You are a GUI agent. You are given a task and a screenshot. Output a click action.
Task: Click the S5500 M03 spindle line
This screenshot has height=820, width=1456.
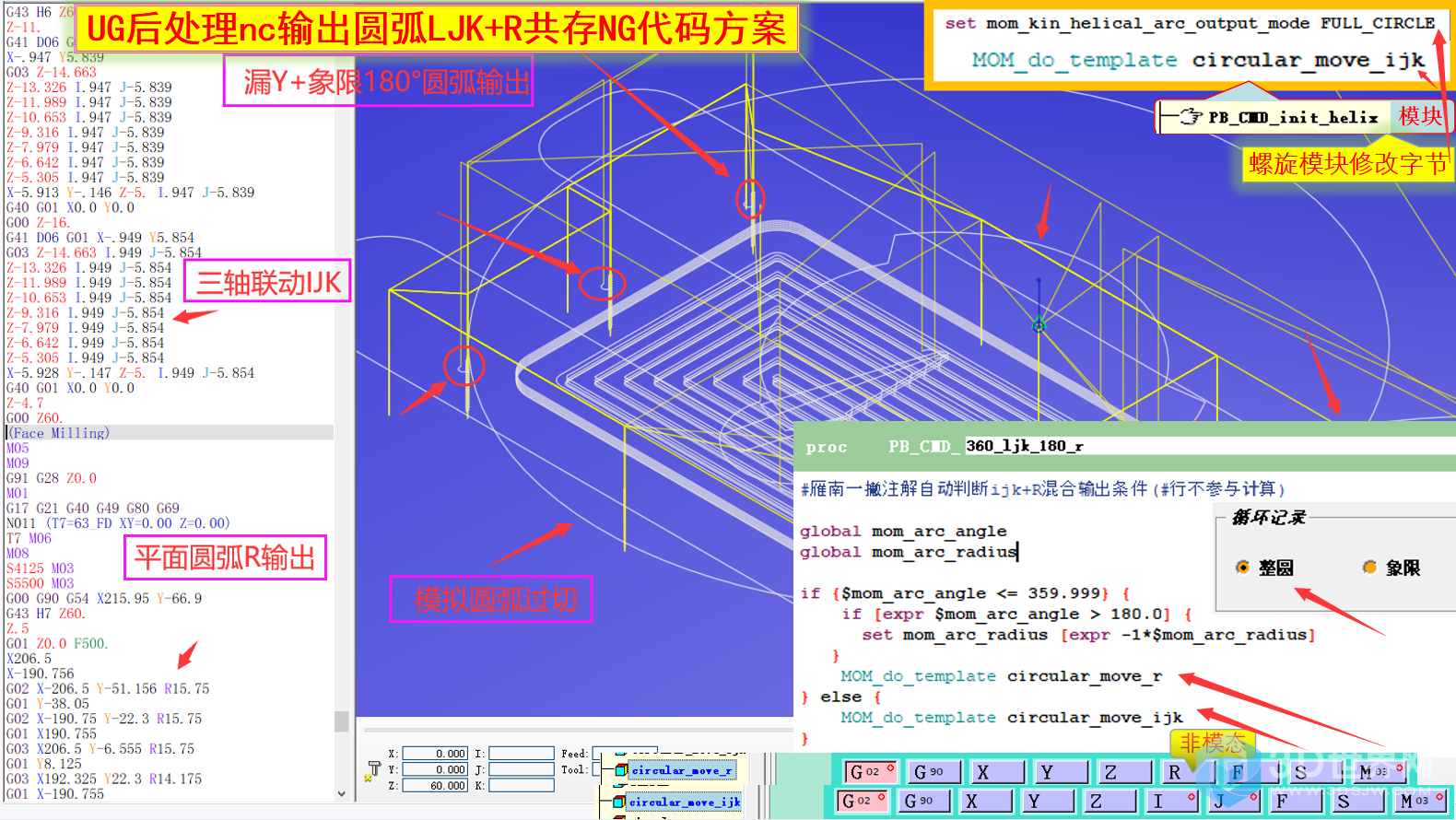pos(40,583)
